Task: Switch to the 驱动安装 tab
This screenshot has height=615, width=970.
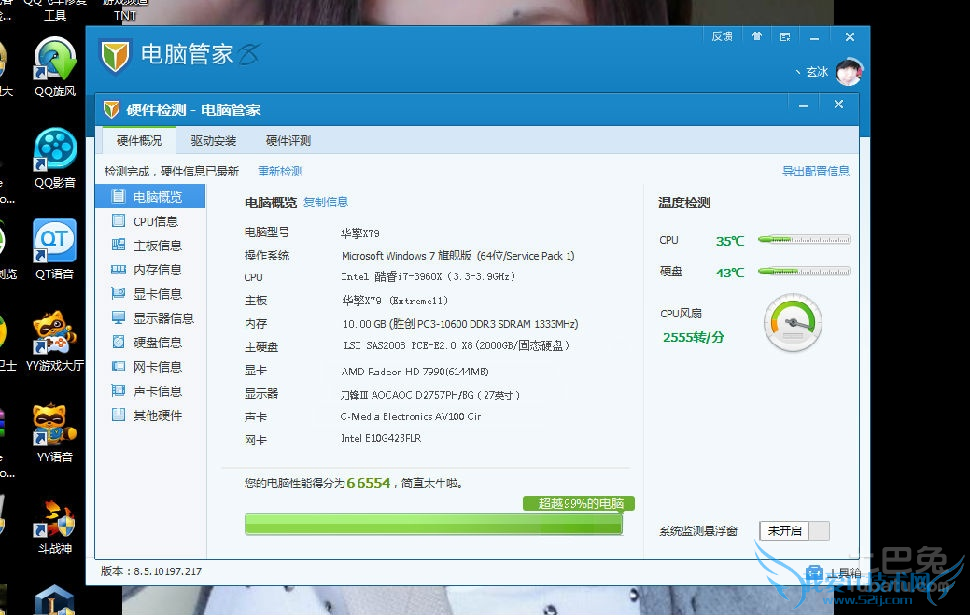Action: pos(214,141)
